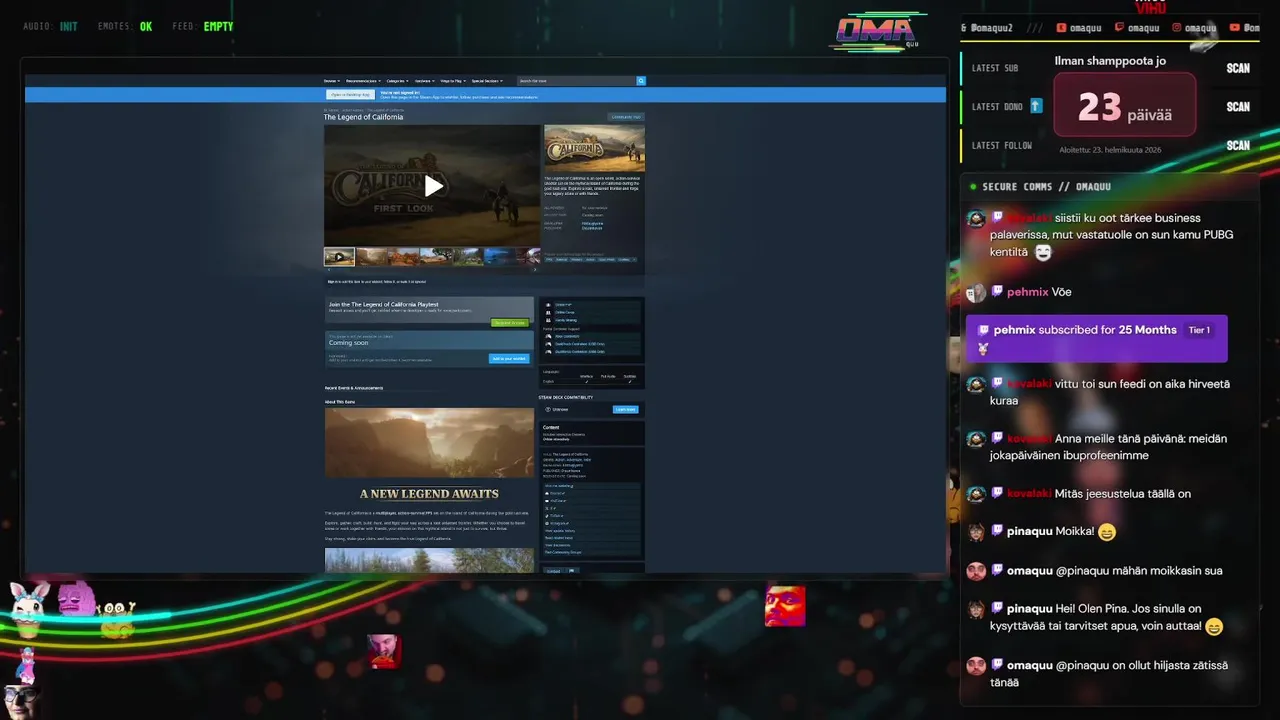Click the Recent Events & Announcements heading
1280x720 pixels.
click(354, 388)
